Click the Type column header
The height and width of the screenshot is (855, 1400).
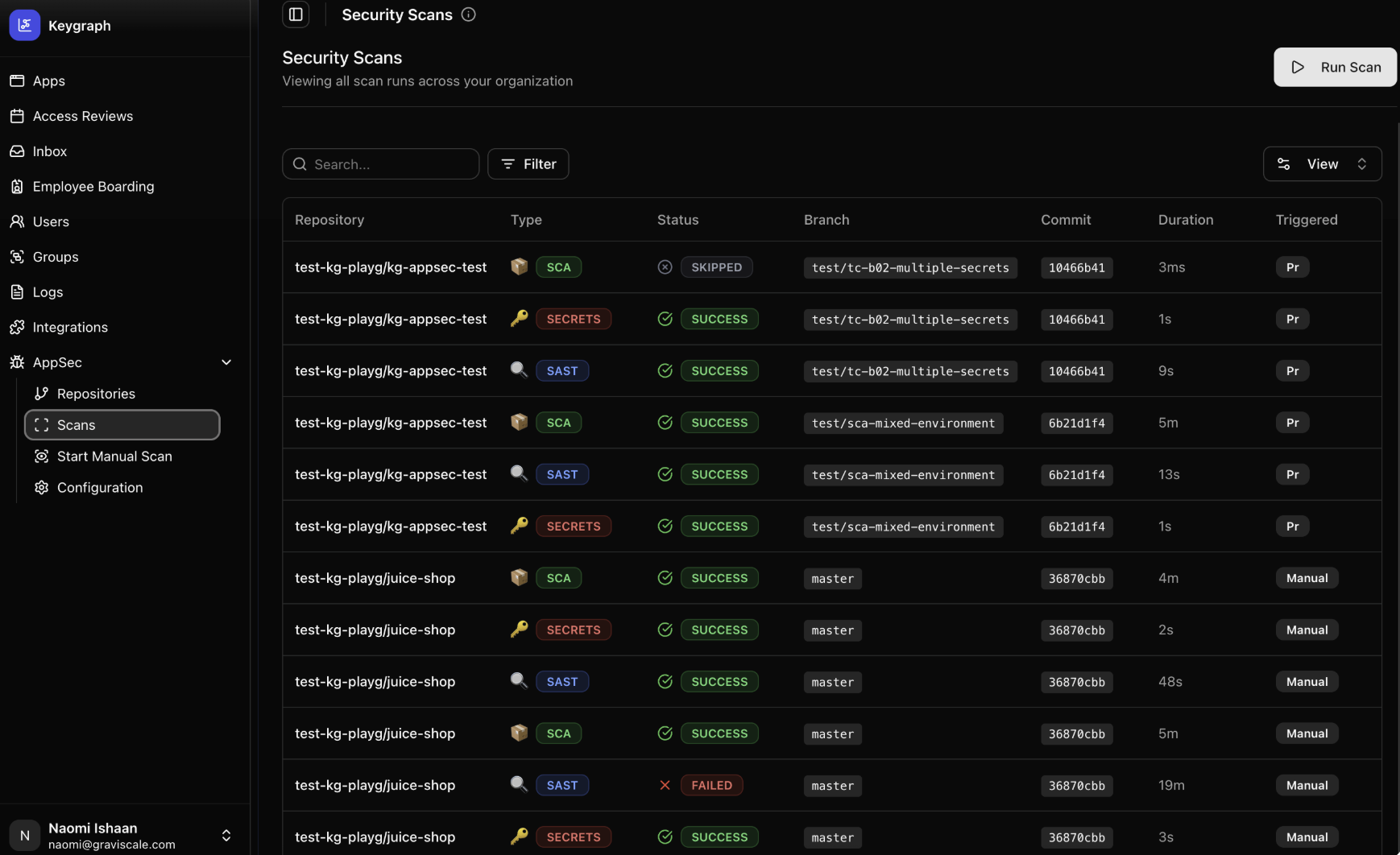(526, 220)
